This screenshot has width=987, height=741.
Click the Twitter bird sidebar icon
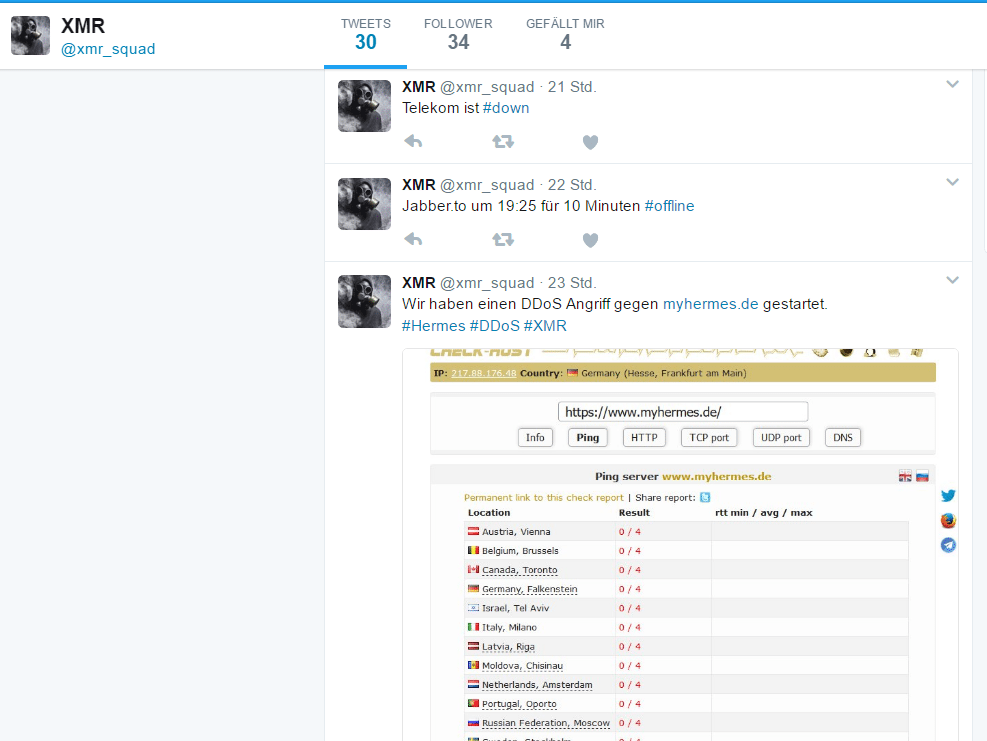point(948,495)
